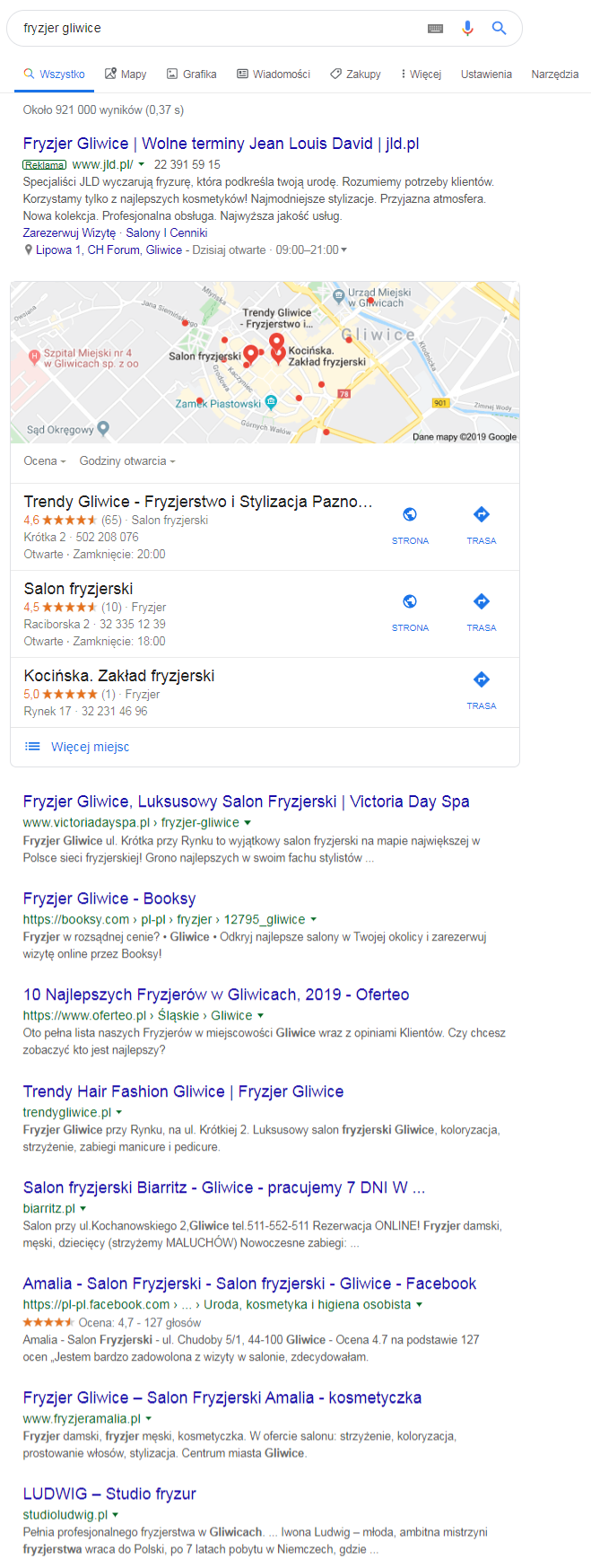This screenshot has width=591, height=1568.
Task: Open website globe icon for Salon fryzjerski
Action: click(x=410, y=601)
